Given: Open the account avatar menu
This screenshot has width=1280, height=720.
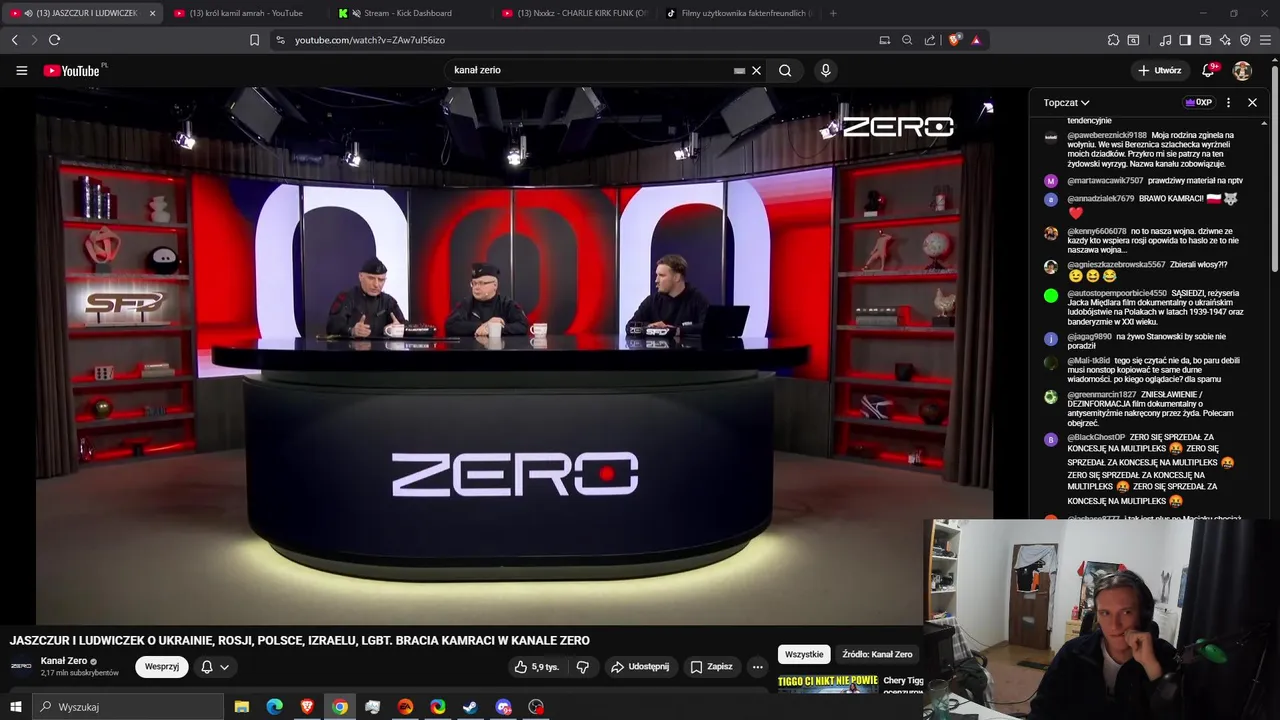Looking at the screenshot, I should coord(1242,70).
